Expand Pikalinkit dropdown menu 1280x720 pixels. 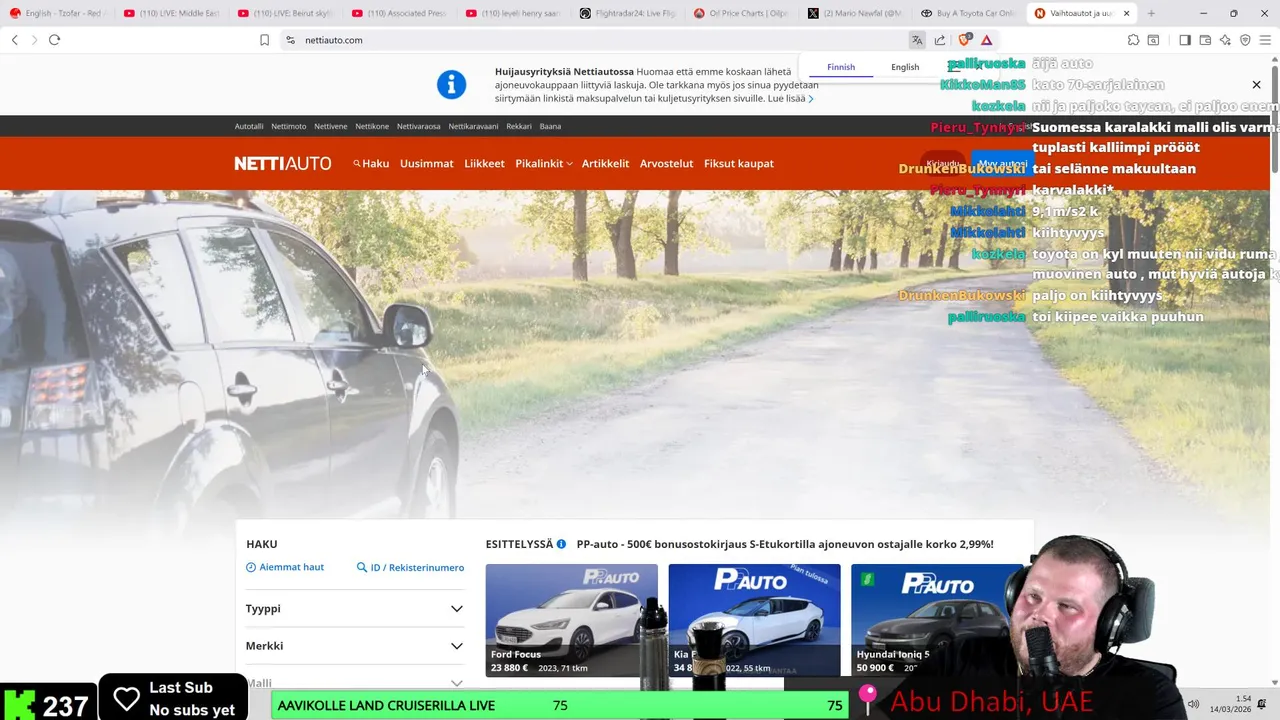[x=544, y=163]
